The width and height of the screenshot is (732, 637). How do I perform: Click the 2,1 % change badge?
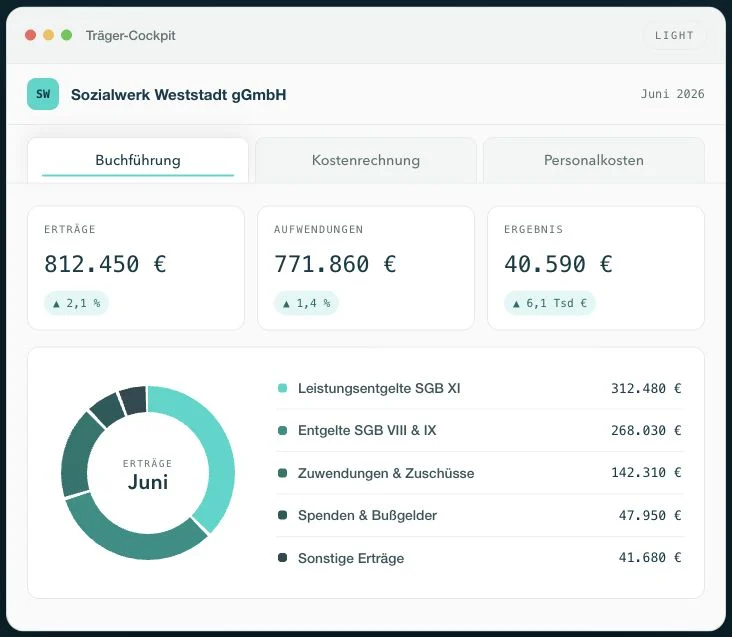[76, 303]
